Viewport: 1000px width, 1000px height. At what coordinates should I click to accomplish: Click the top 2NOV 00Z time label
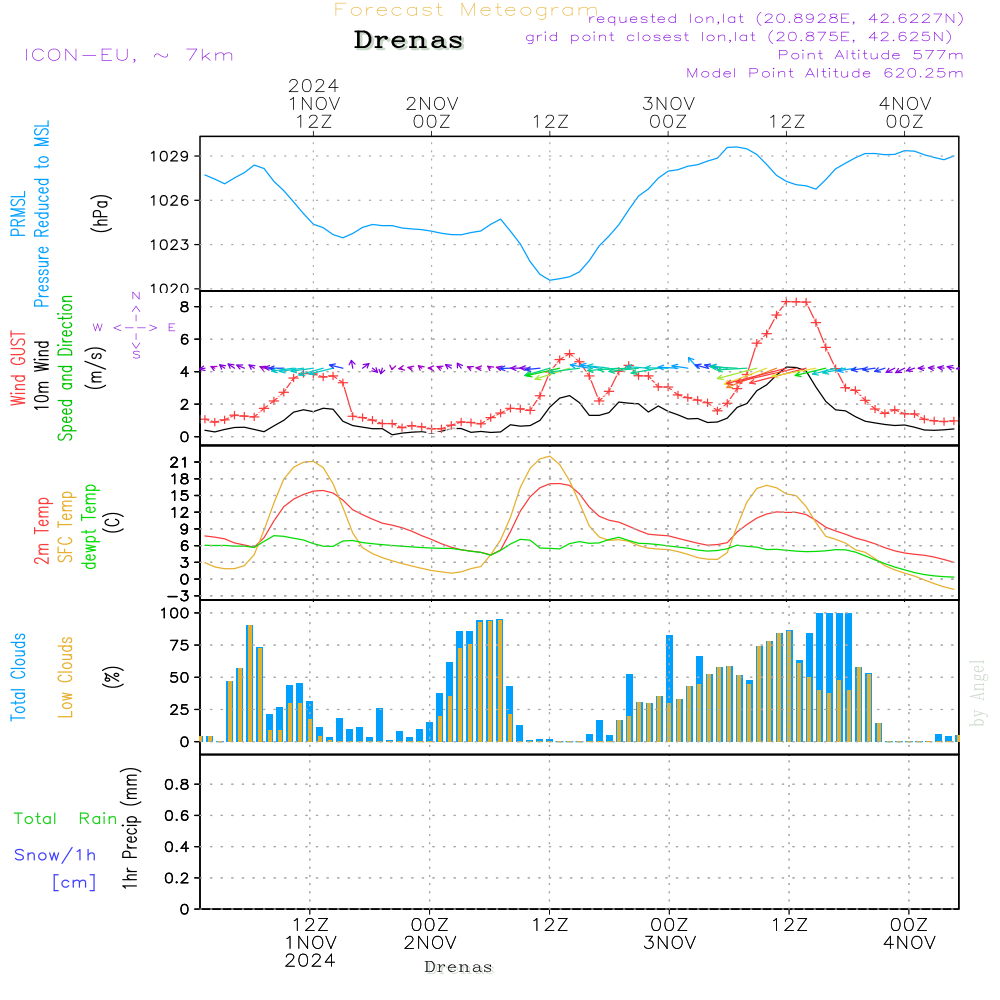[432, 112]
